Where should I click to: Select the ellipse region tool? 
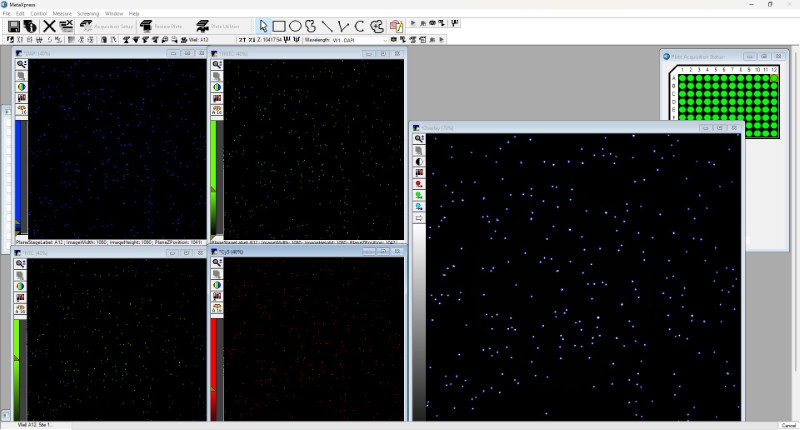coord(297,26)
